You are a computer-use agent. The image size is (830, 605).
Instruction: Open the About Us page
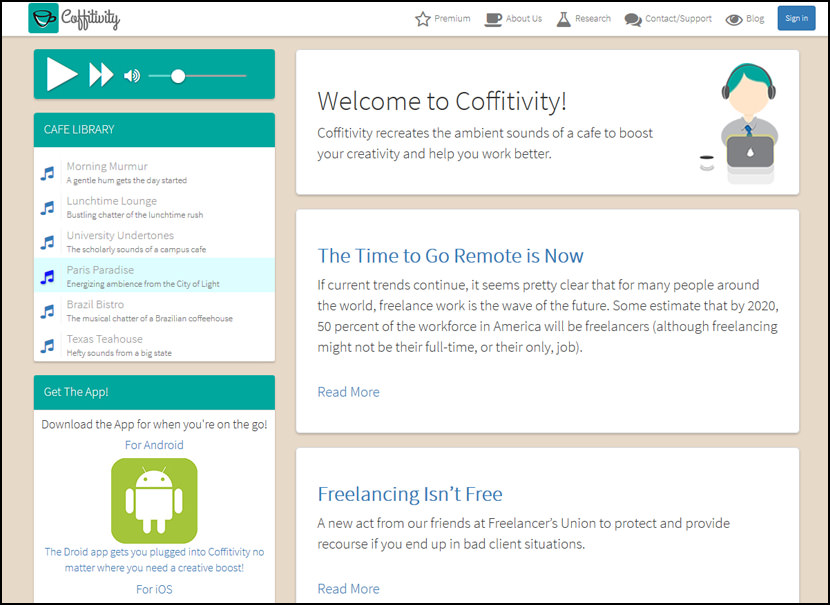click(513, 19)
